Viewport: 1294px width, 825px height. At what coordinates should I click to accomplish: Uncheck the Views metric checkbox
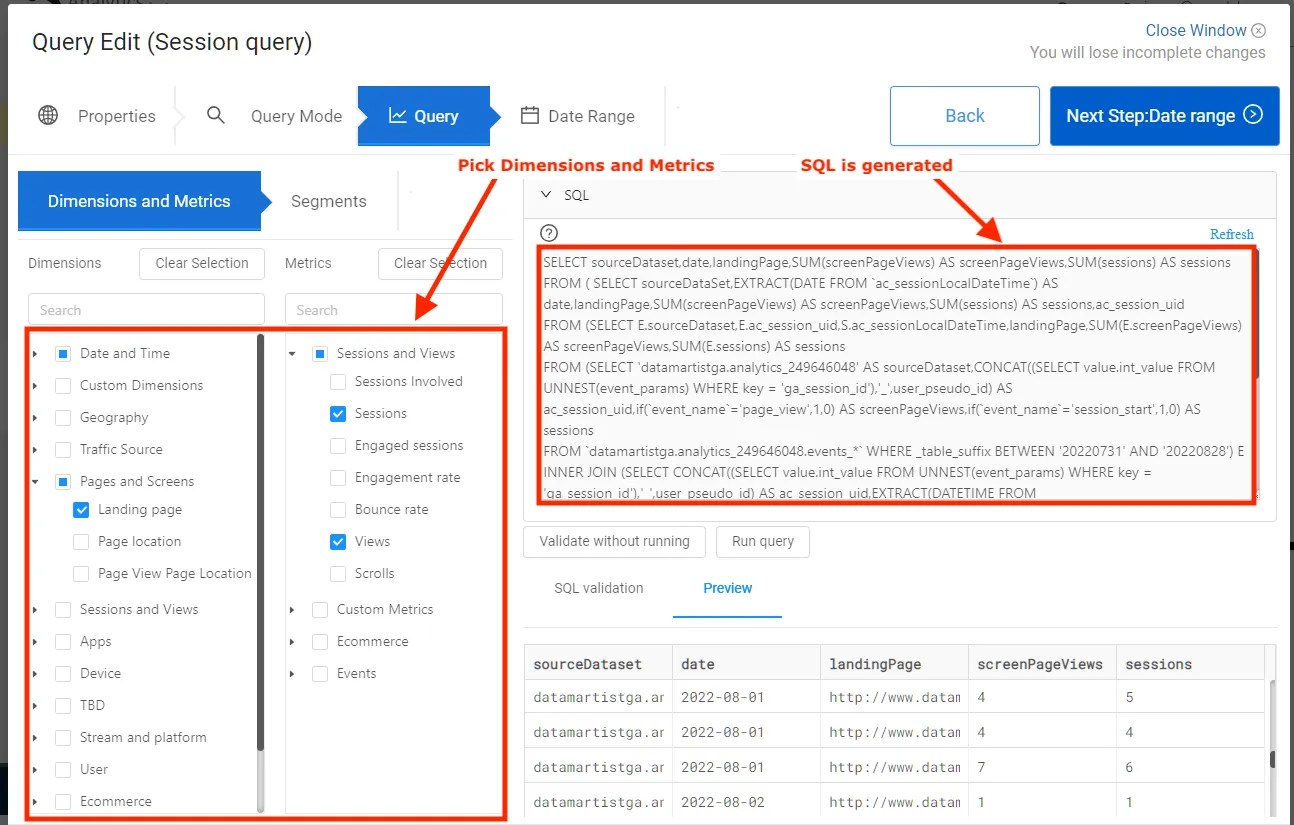point(338,541)
